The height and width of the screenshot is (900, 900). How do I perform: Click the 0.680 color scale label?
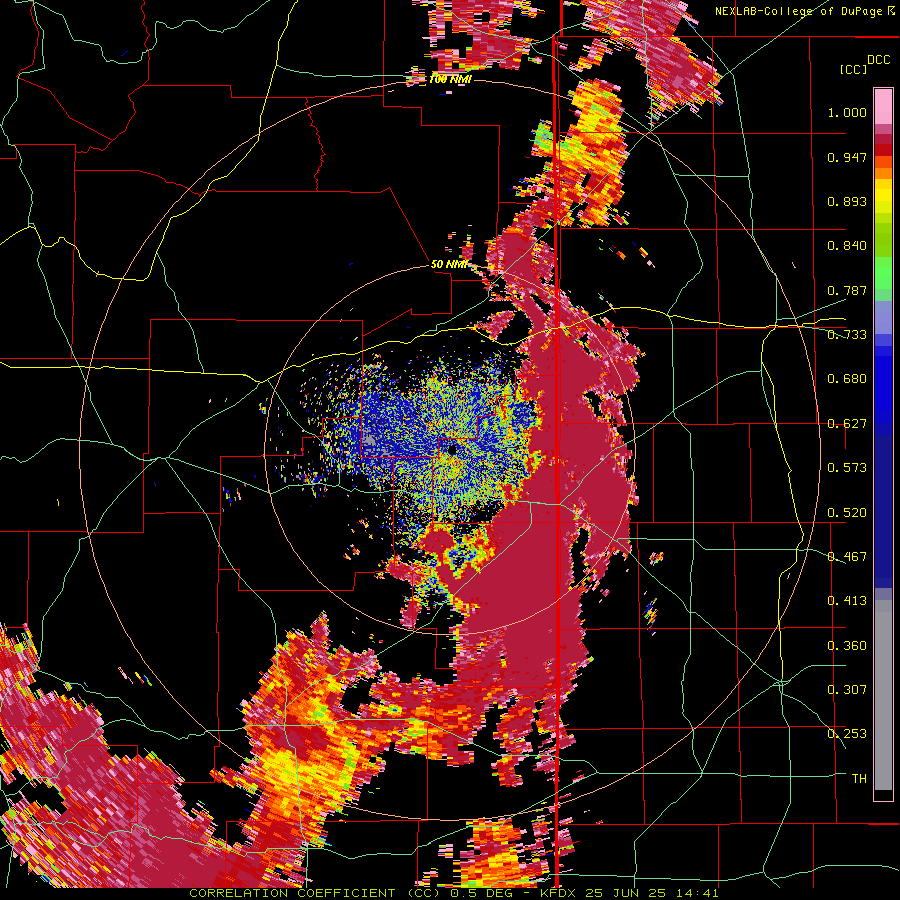coord(847,379)
